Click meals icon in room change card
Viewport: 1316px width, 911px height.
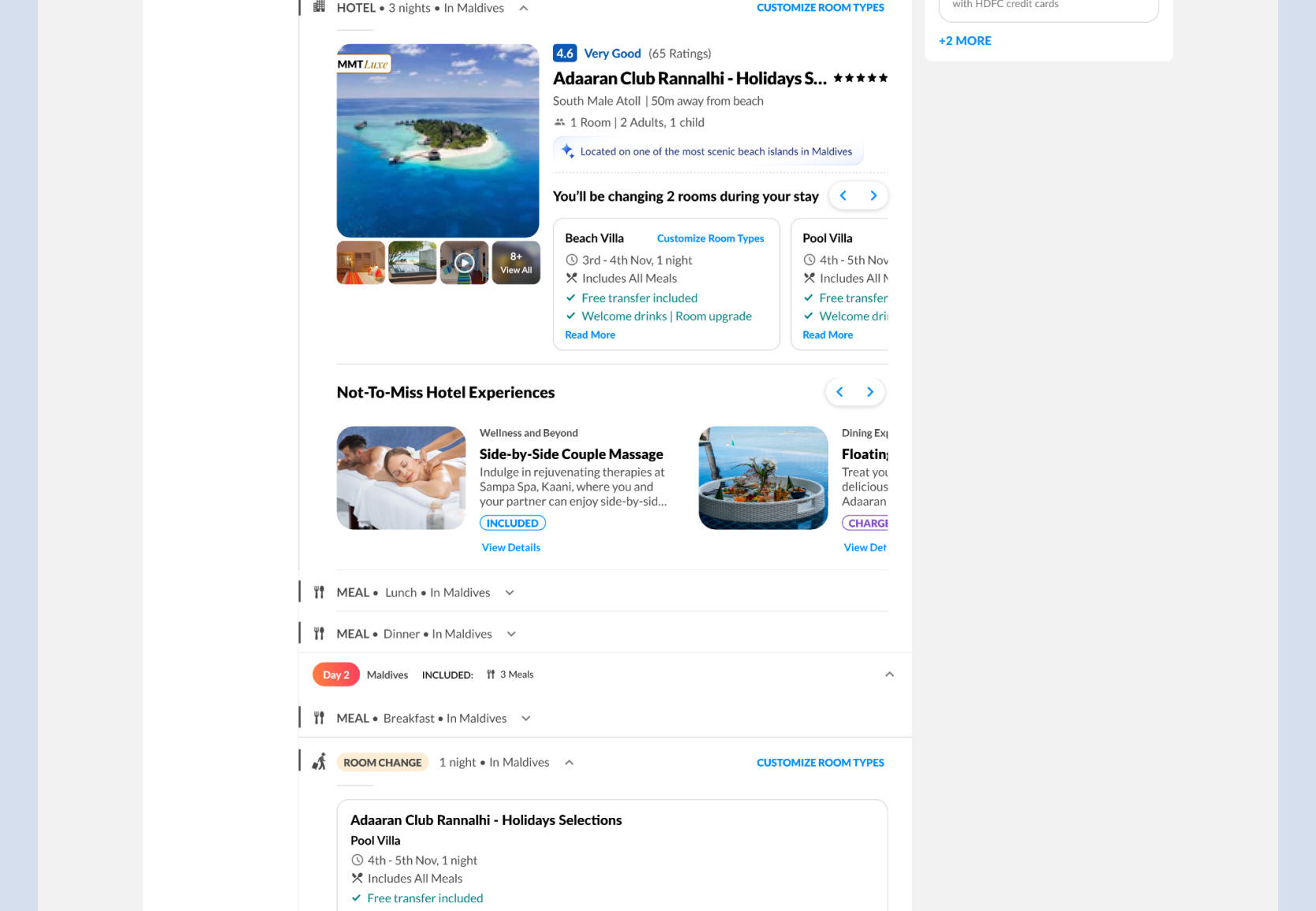(x=357, y=879)
